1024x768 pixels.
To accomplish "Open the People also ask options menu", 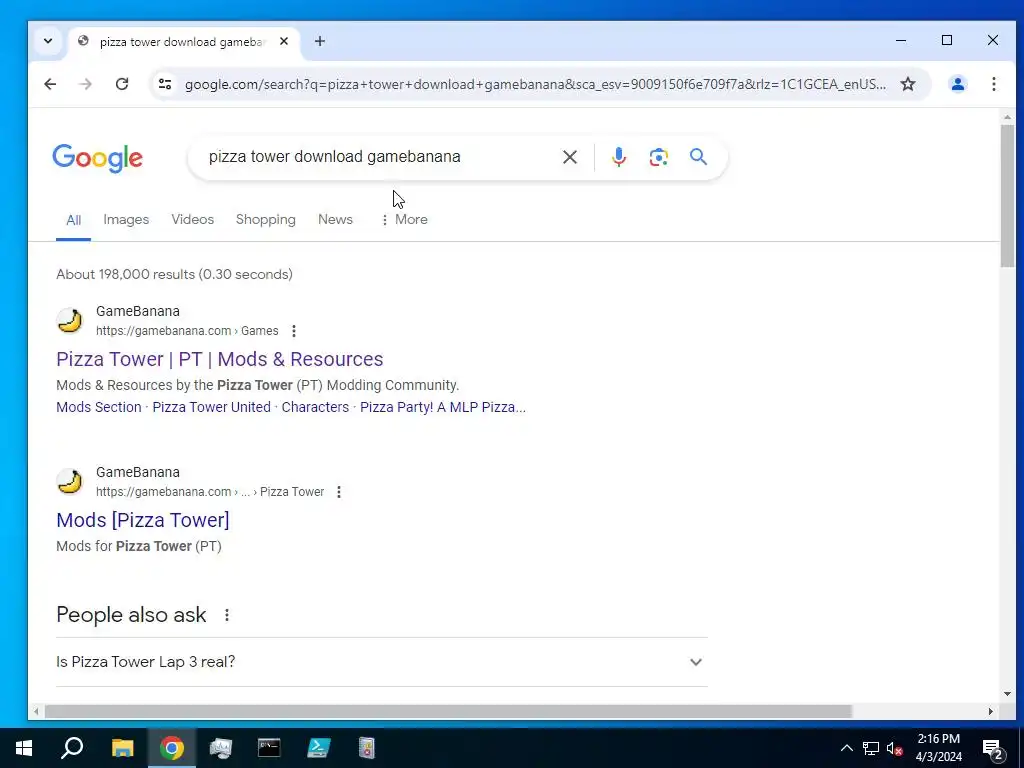I will click(227, 615).
